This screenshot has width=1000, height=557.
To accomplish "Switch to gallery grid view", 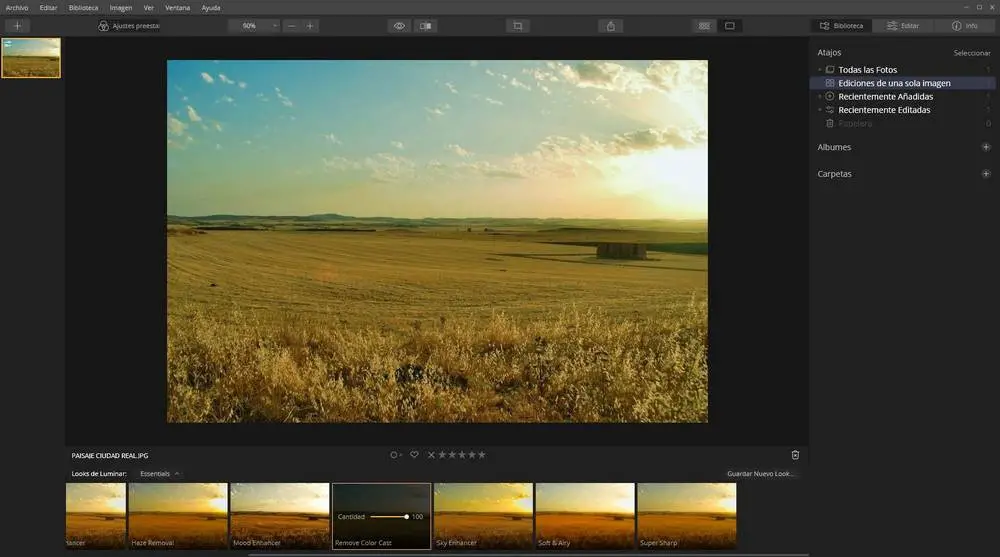I will point(704,26).
